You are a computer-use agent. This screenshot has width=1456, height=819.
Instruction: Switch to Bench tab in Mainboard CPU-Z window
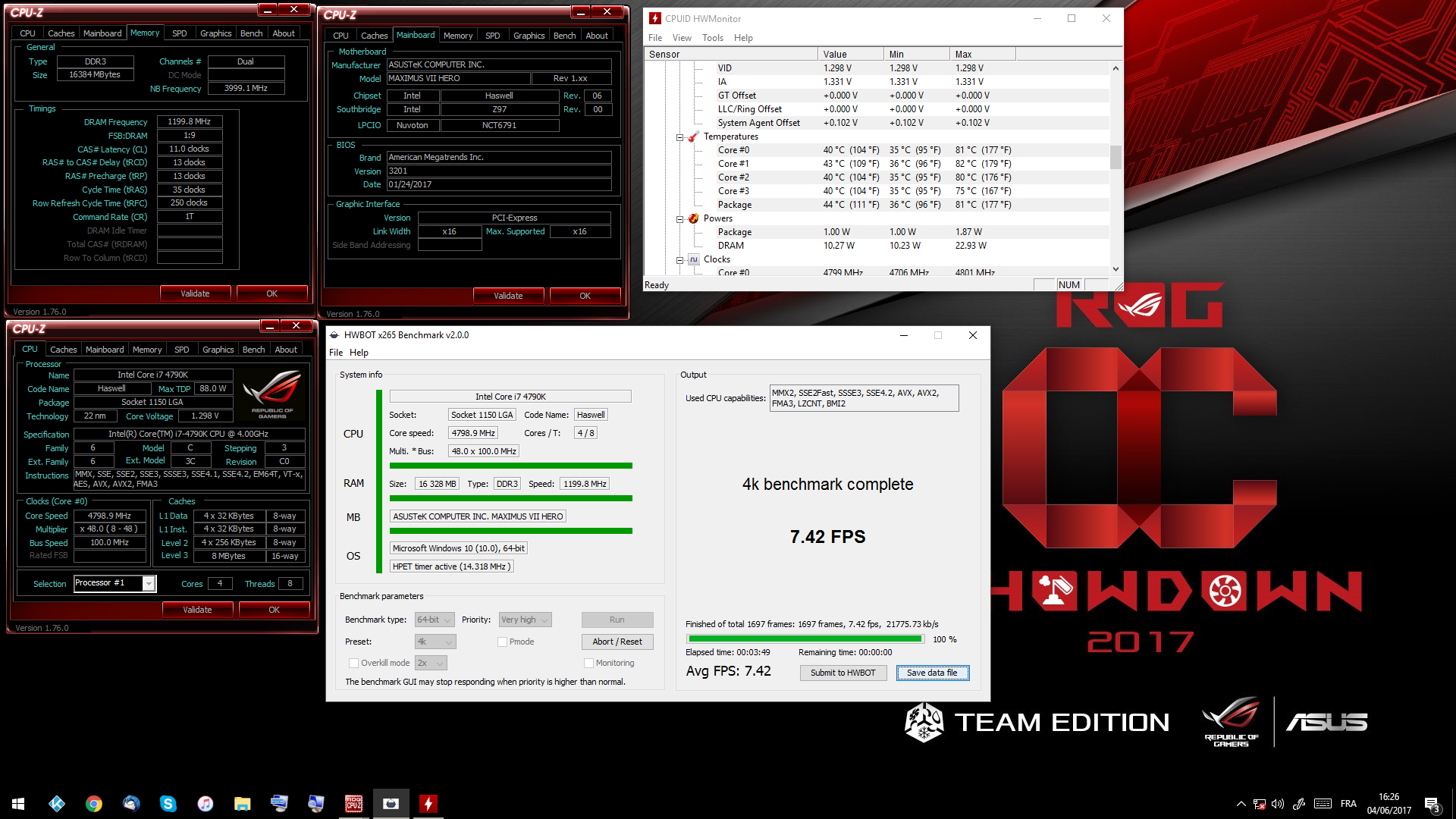[x=564, y=36]
